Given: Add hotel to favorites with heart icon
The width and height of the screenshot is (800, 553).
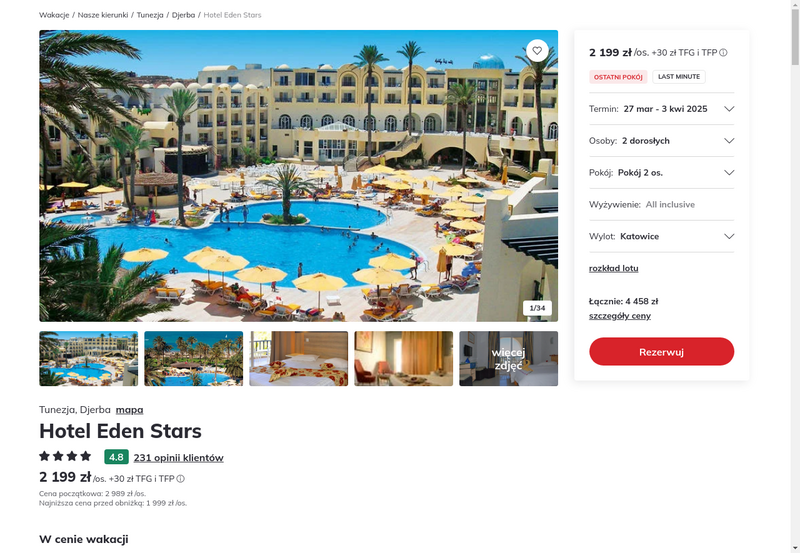Looking at the screenshot, I should coord(537,51).
